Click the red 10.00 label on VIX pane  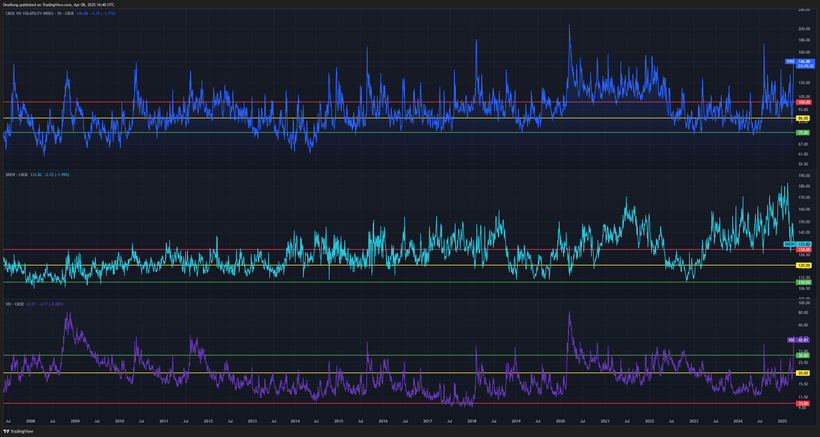802,404
